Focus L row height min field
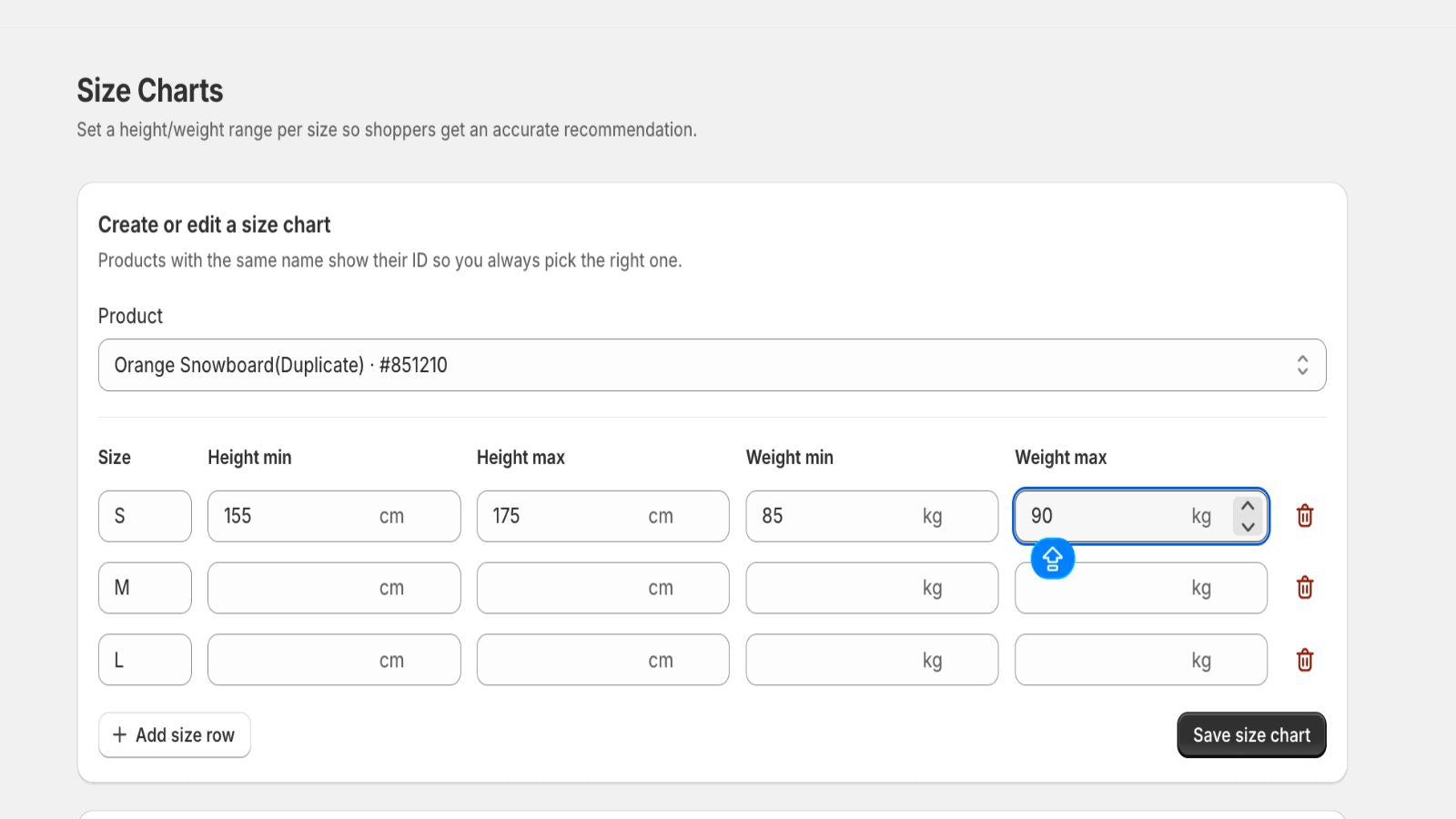Viewport: 1456px width, 819px height. coord(334,660)
